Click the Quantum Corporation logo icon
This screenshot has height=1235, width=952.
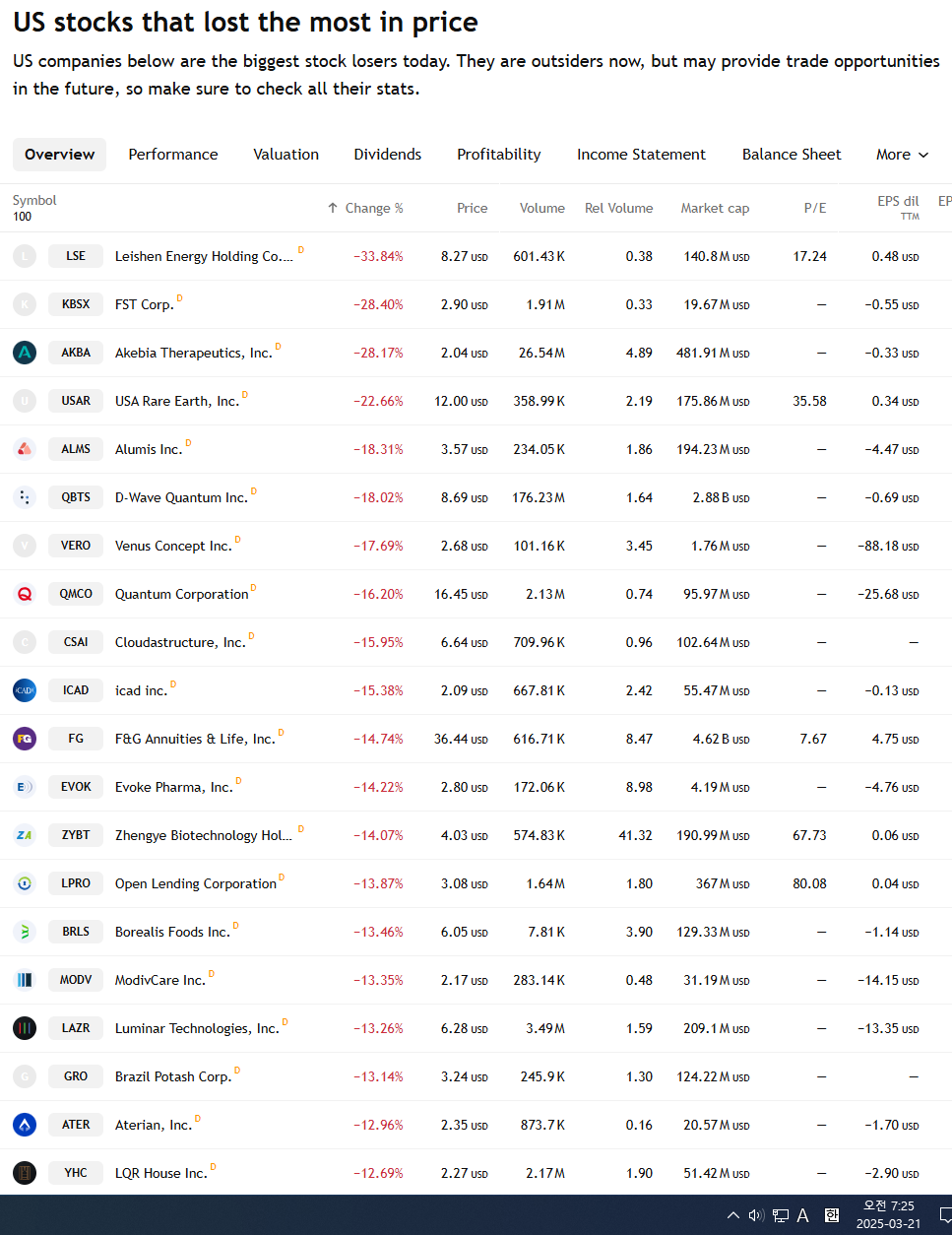pos(25,594)
